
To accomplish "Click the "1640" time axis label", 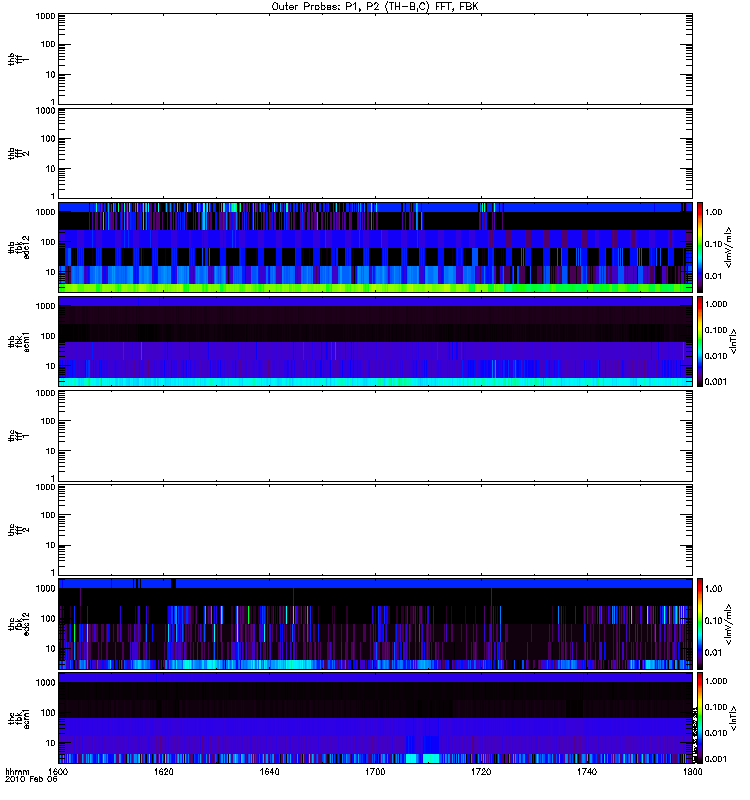I will [269, 771].
